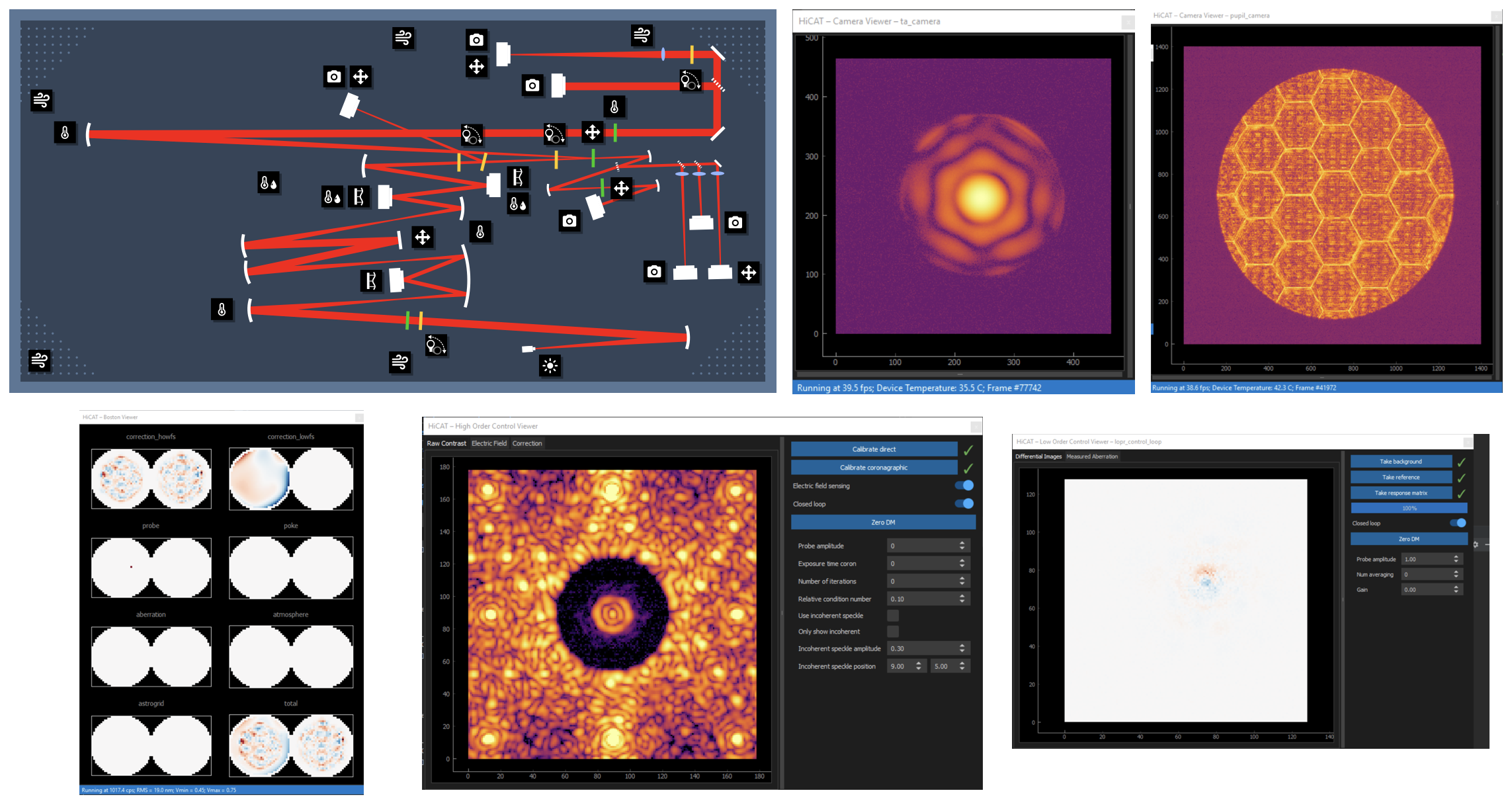
Task: Increase Relative condition number with up arrow
Action: coord(962,596)
